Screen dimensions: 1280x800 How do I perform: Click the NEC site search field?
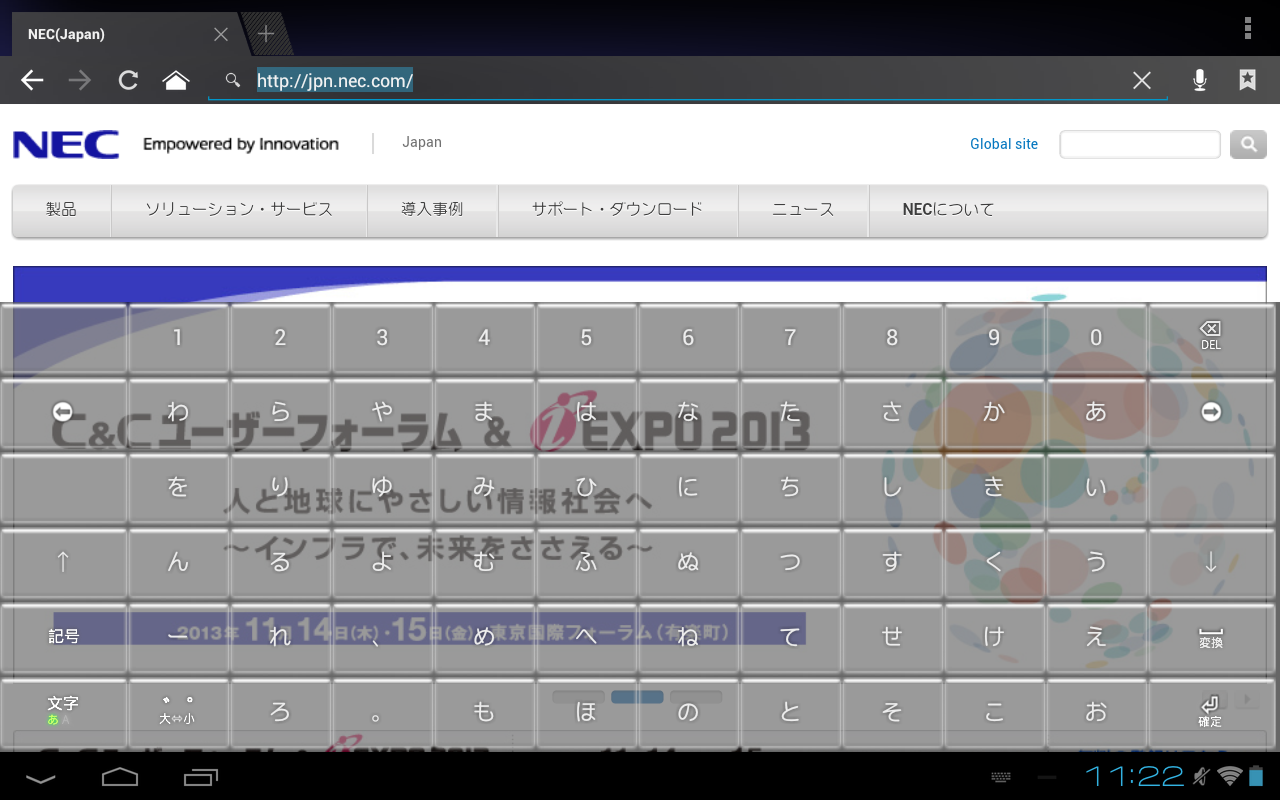click(1140, 144)
